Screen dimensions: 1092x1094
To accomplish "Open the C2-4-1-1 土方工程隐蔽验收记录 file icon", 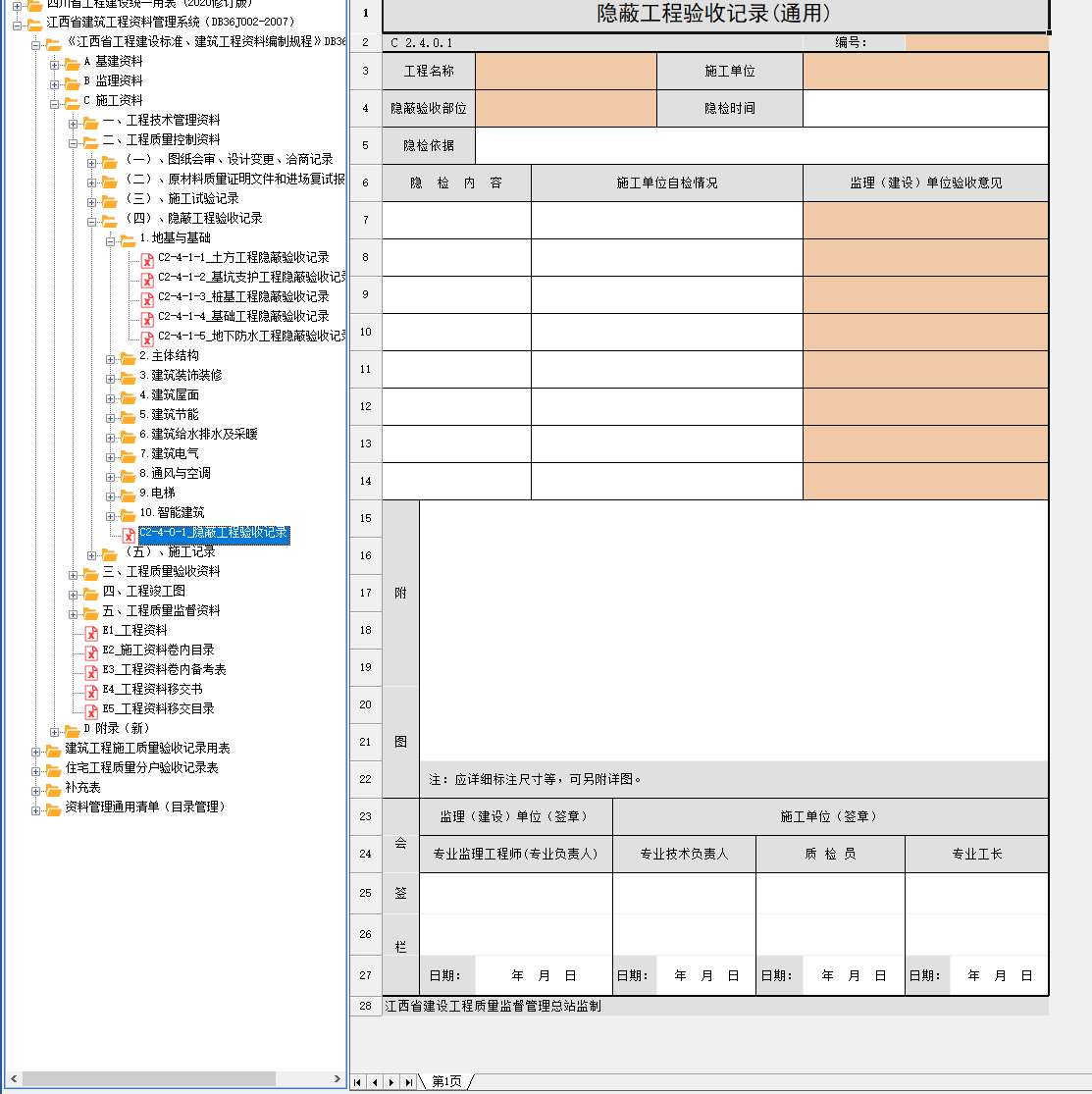I will 147,260.
